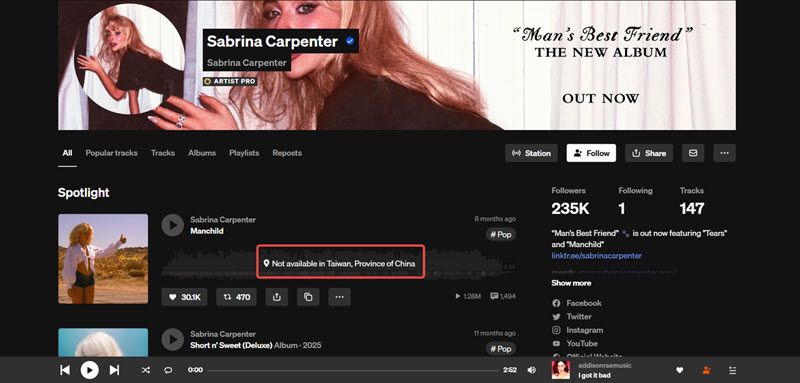Skip to the next track in player
The height and width of the screenshot is (383, 800).
pyautogui.click(x=114, y=370)
